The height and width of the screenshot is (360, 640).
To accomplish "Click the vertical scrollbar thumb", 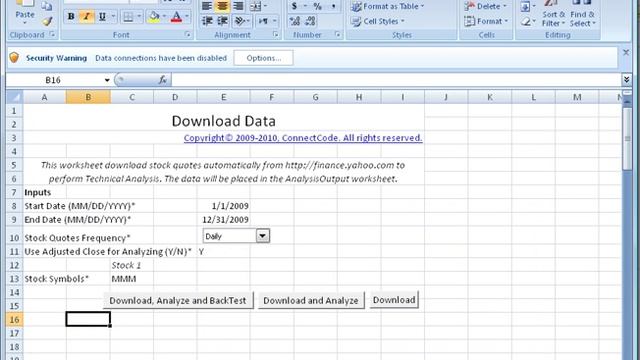I will [627, 139].
